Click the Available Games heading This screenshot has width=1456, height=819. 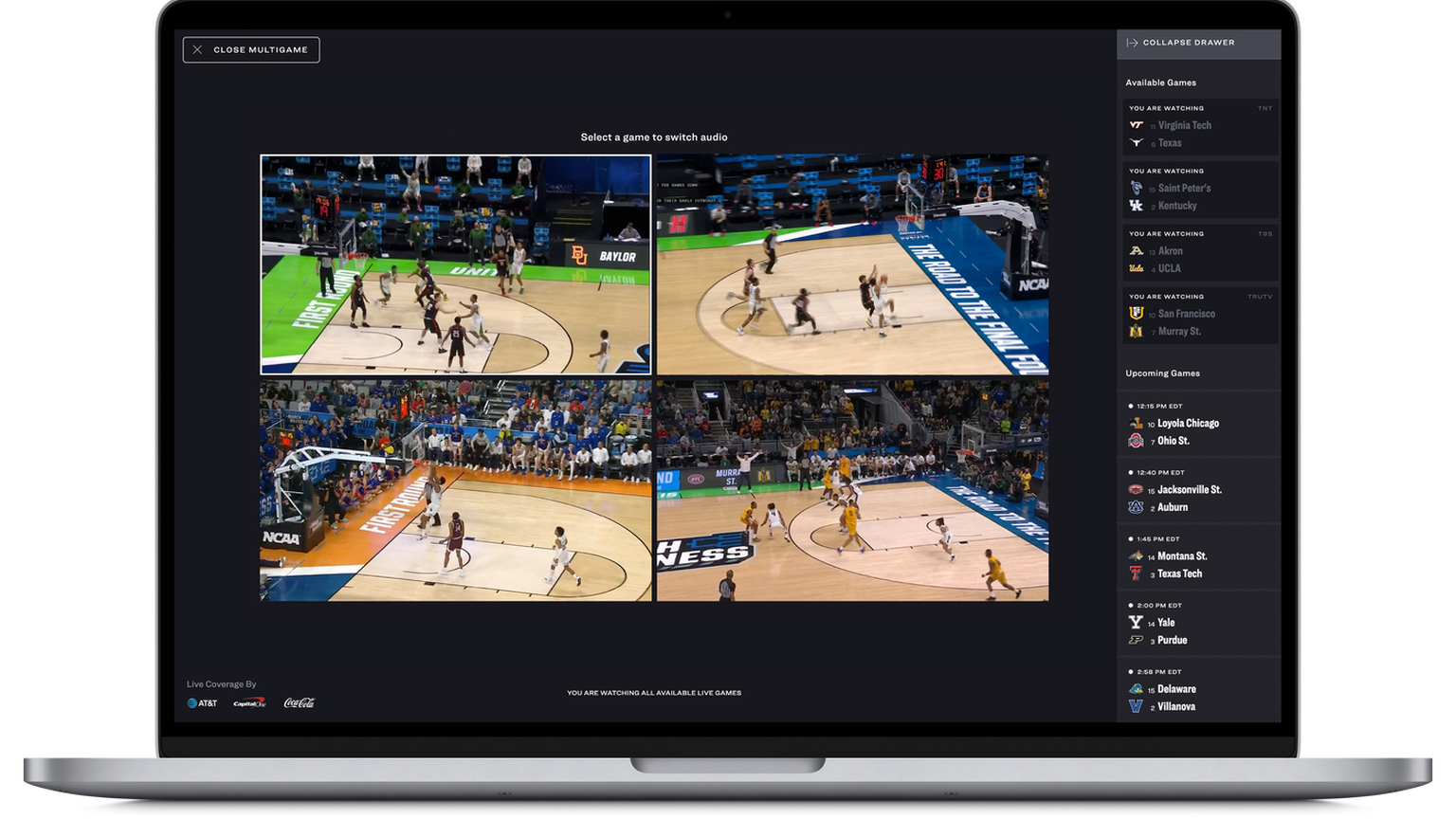click(x=1160, y=82)
